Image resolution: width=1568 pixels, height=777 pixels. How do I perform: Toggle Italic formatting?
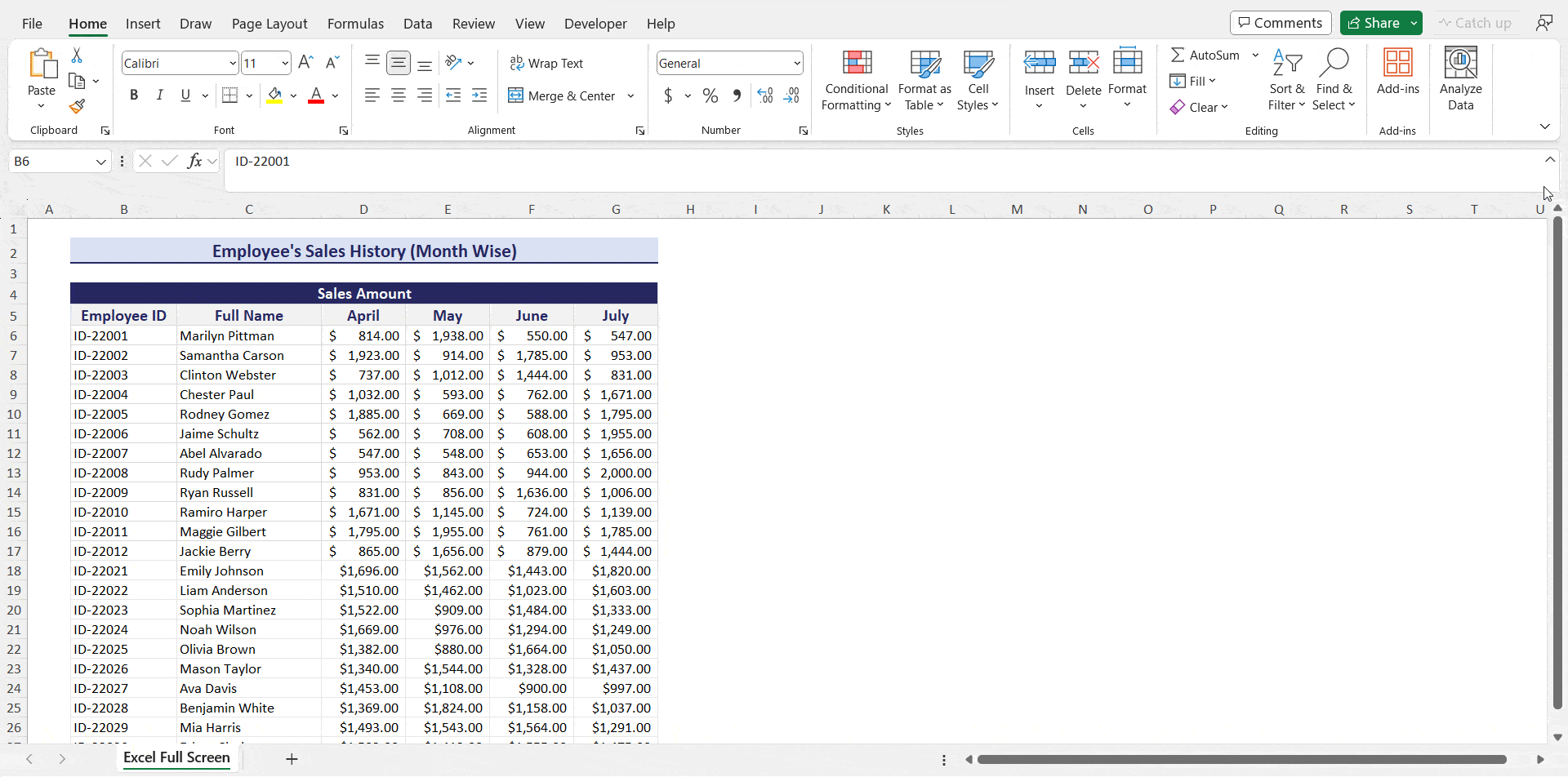tap(160, 95)
